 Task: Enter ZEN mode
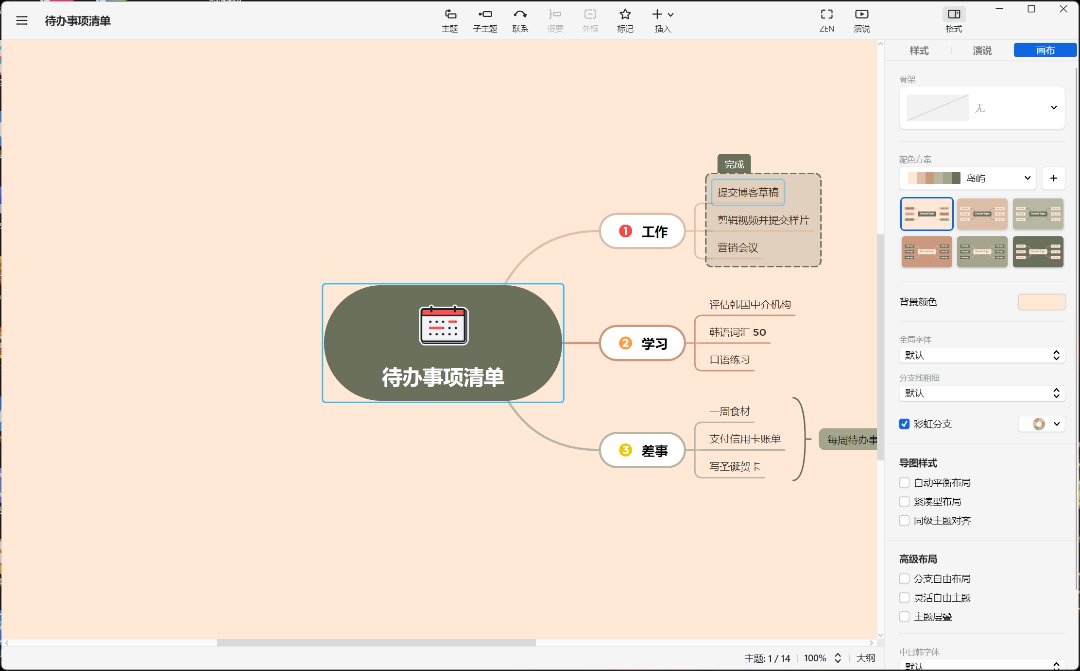[827, 19]
